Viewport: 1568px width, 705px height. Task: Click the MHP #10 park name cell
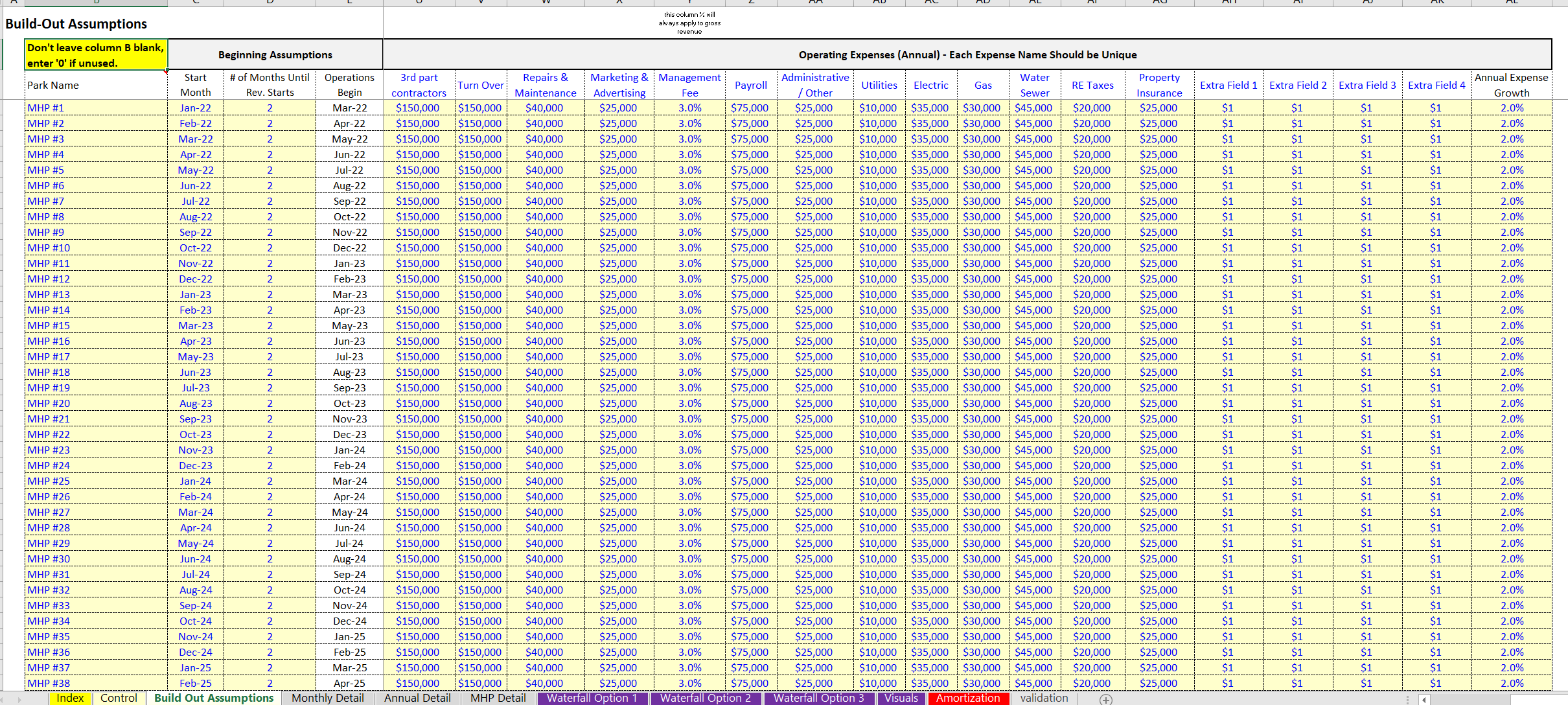[x=96, y=248]
